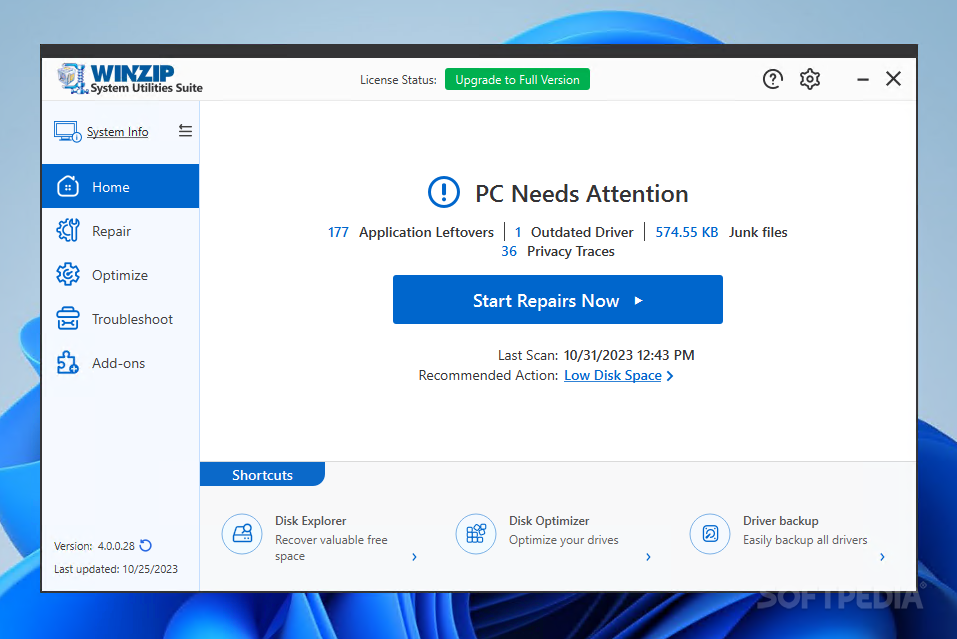Viewport: 957px width, 639px height.
Task: Click the 1 Outdated Driver count
Action: [518, 233]
